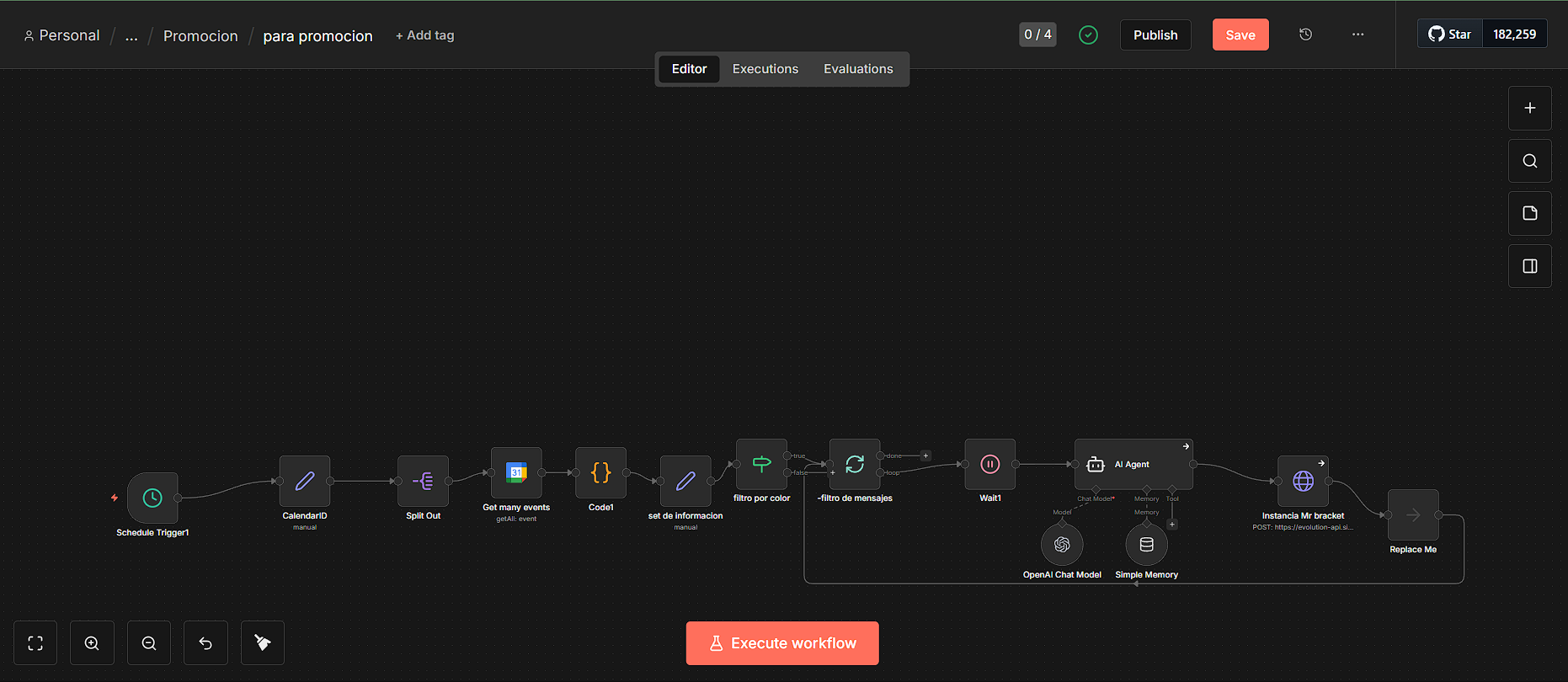Screen dimensions: 1568x682
Task: Open the three-dot workflow options menu
Action: pos(1357,35)
